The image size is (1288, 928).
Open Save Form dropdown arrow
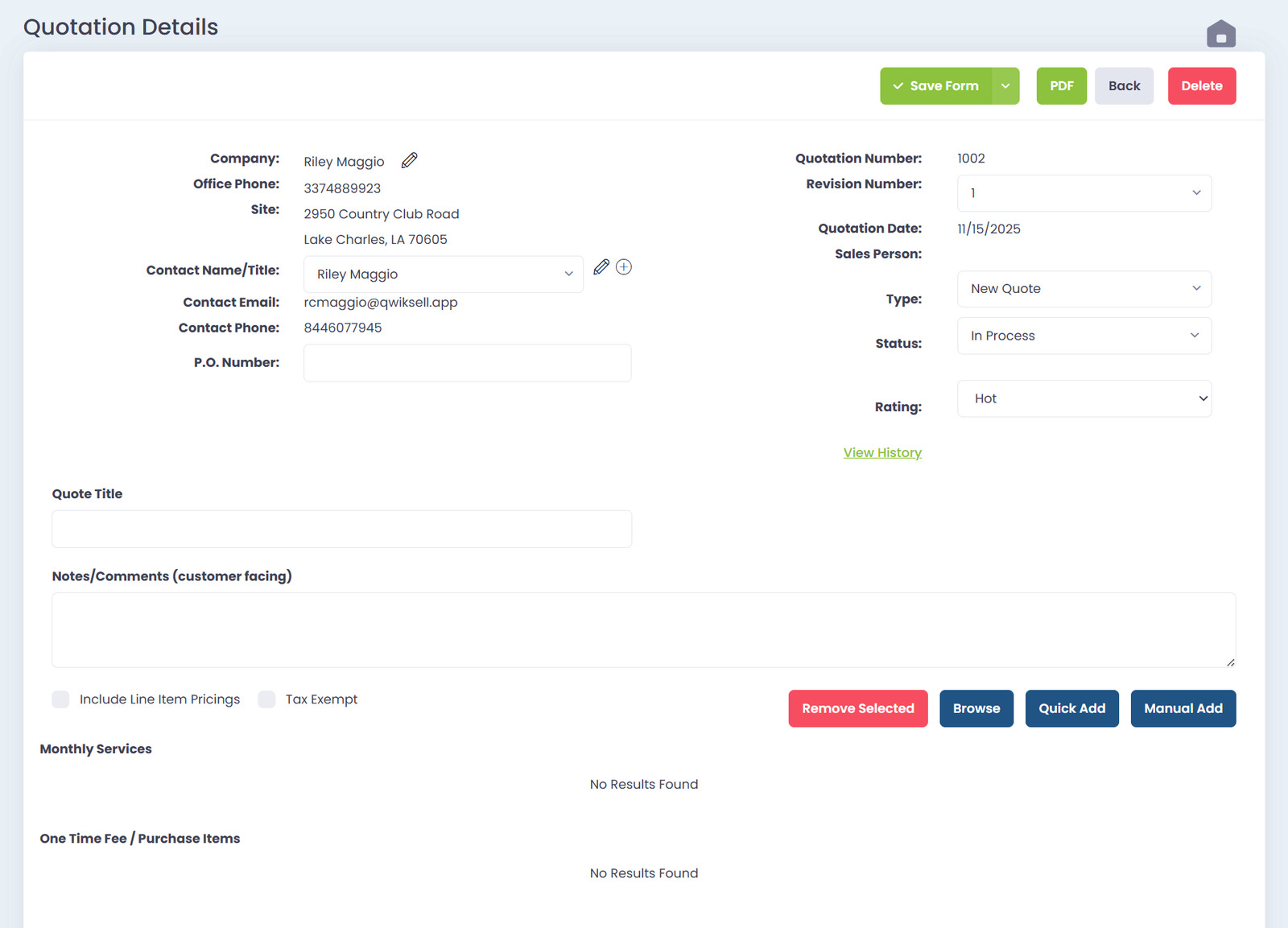pyautogui.click(x=1005, y=86)
